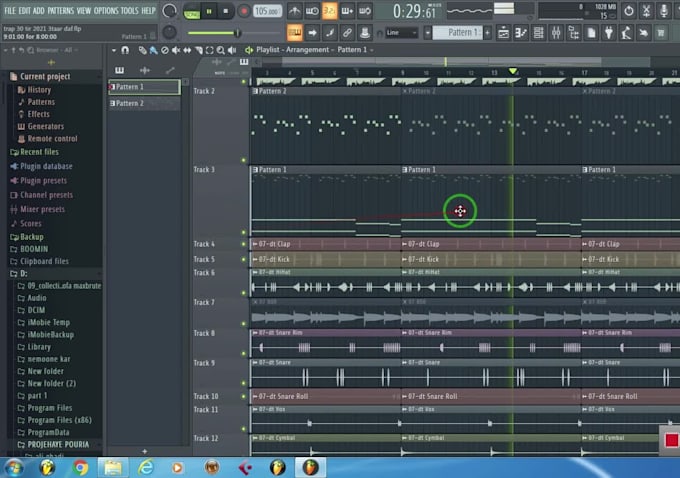The height and width of the screenshot is (478, 680).
Task: Open the ADD menu
Action: (39, 11)
